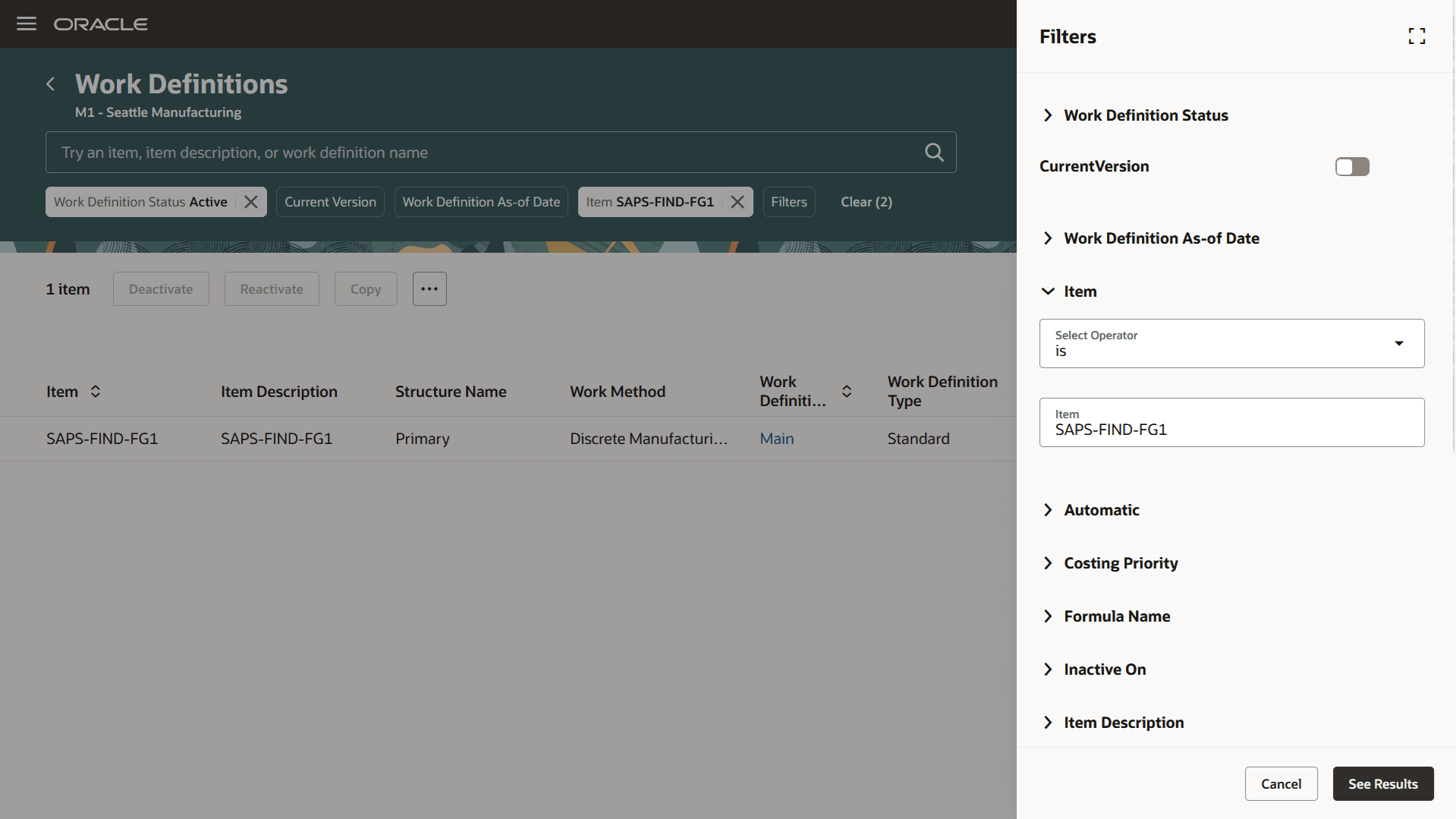Click the Current Version filter chip
This screenshot has height=819, width=1456.
point(330,202)
